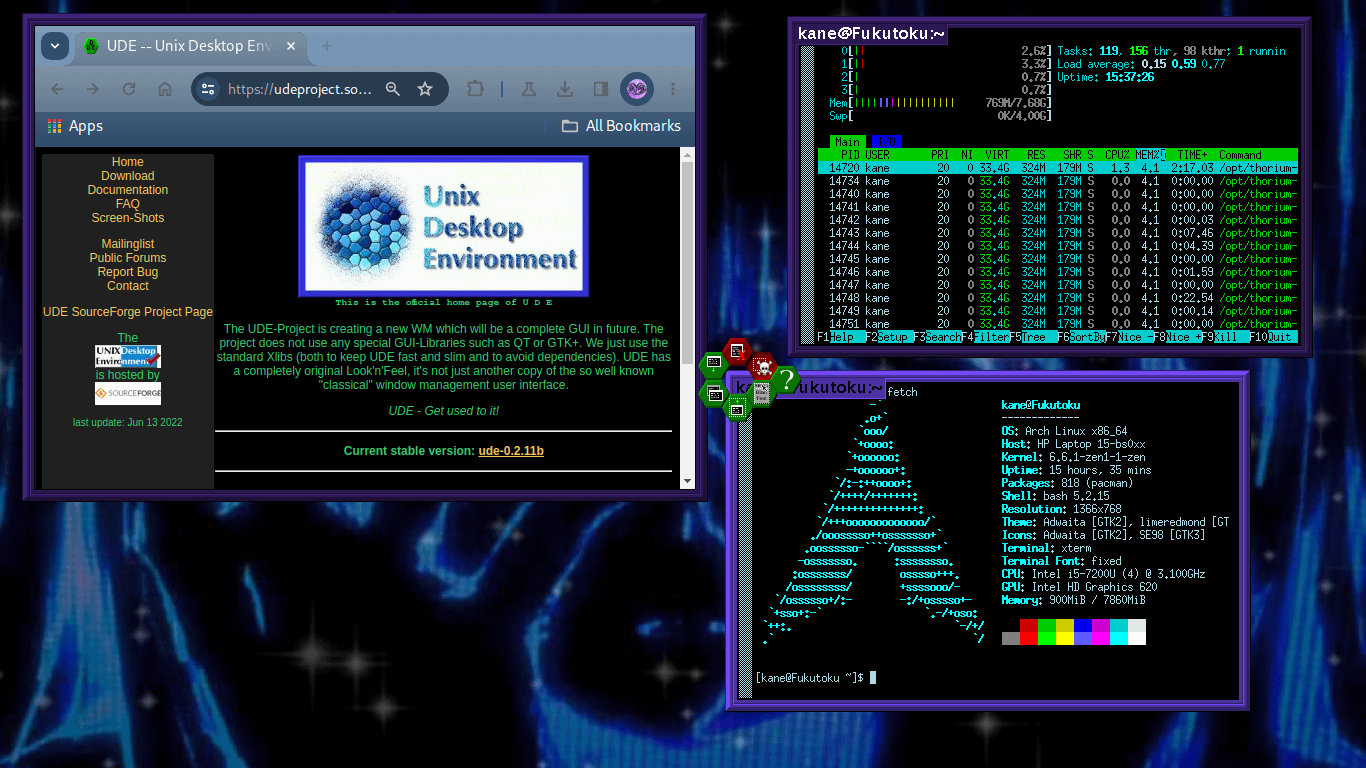Click the ude-0.2.11b stable version link
1366x768 pixels.
[x=511, y=451]
